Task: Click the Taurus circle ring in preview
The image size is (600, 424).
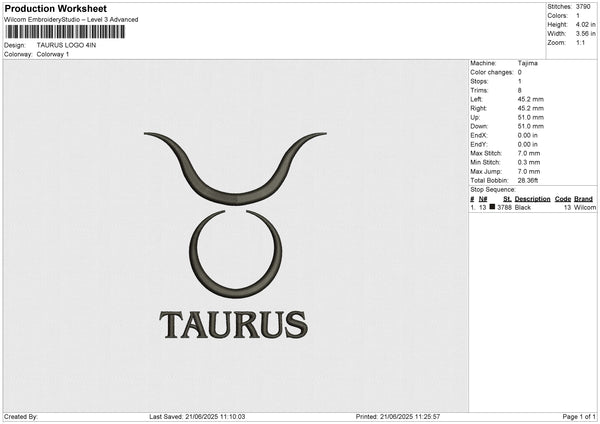Action: tap(235, 254)
